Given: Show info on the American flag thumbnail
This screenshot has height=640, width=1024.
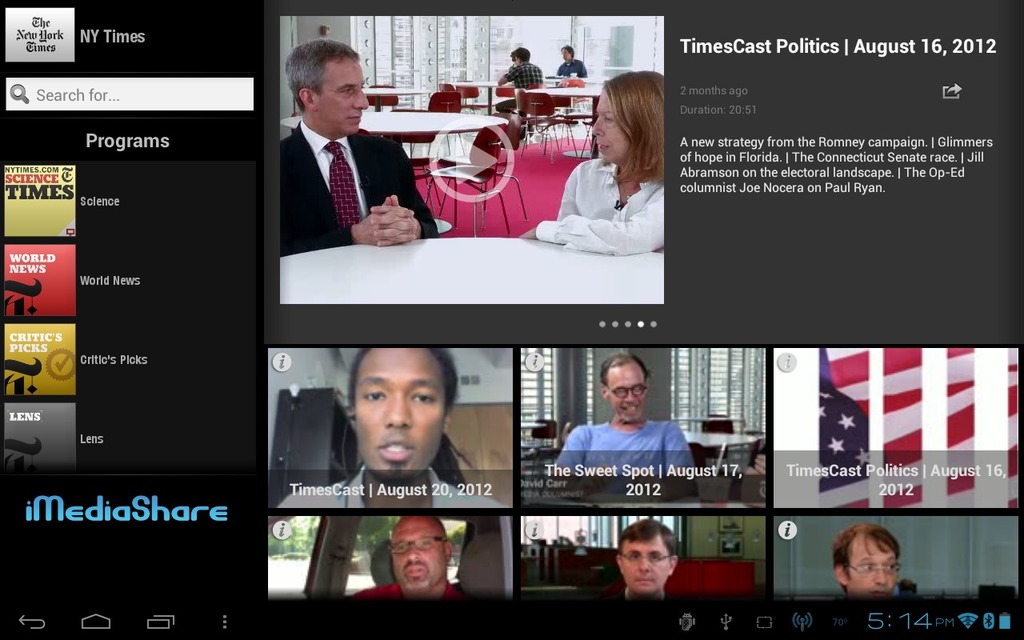Looking at the screenshot, I should coord(787,362).
